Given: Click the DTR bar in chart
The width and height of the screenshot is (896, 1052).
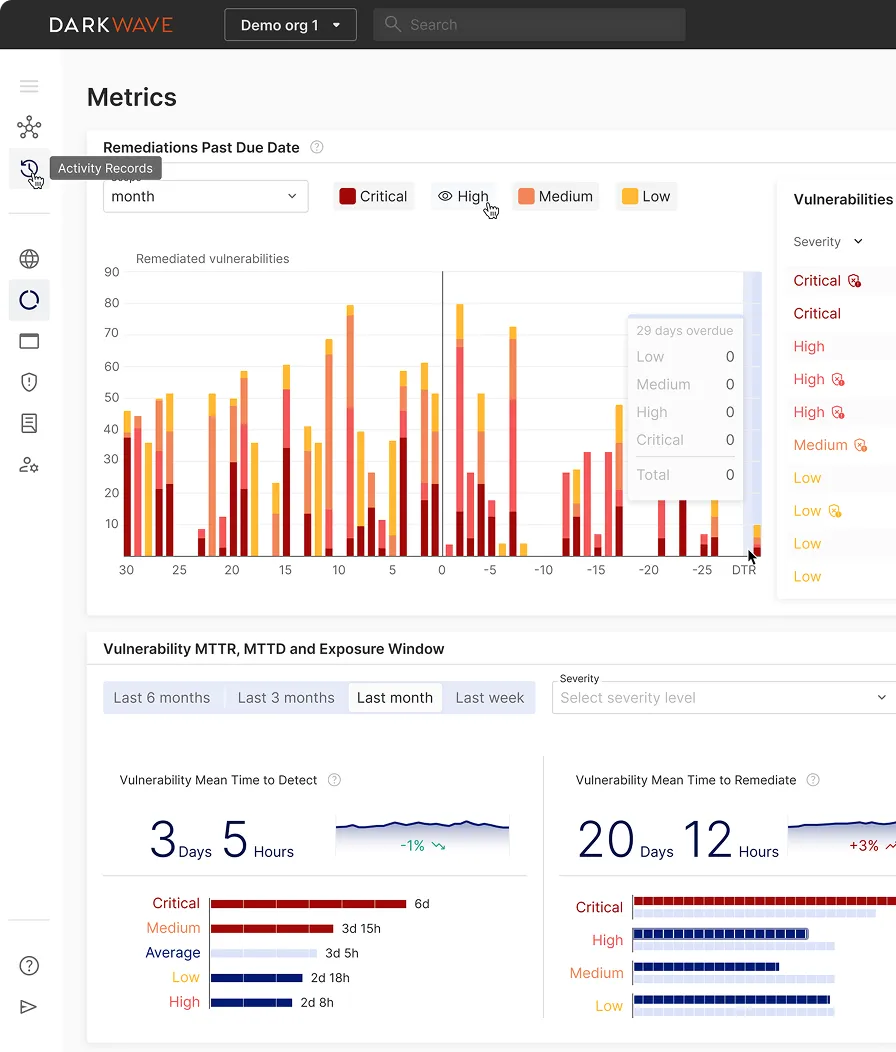Looking at the screenshot, I should coord(756,541).
